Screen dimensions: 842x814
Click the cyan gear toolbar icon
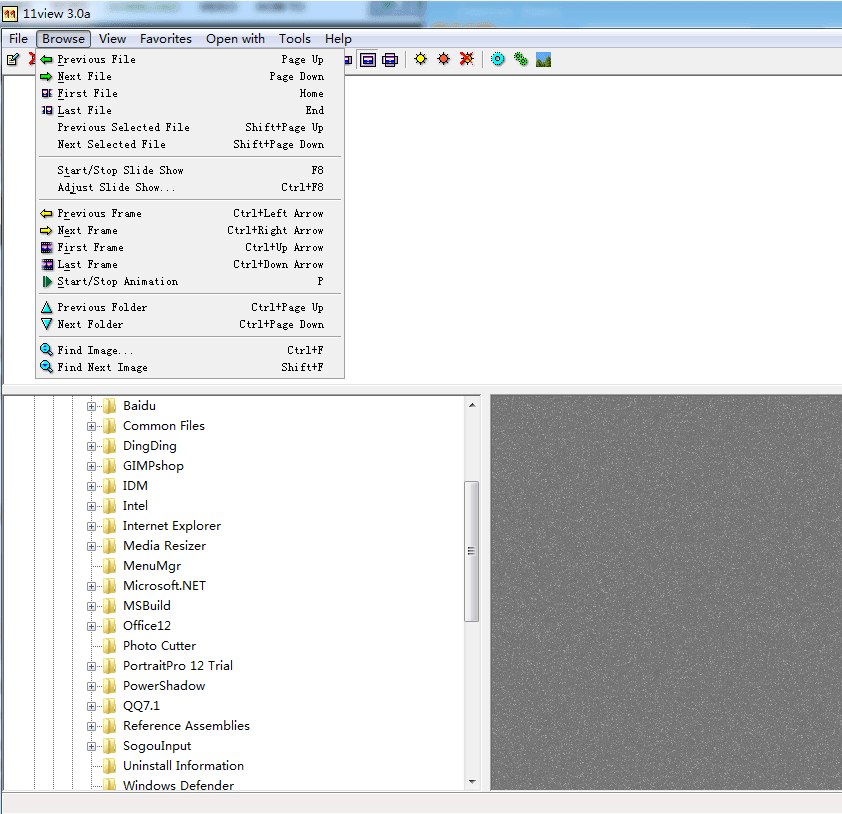tap(497, 60)
